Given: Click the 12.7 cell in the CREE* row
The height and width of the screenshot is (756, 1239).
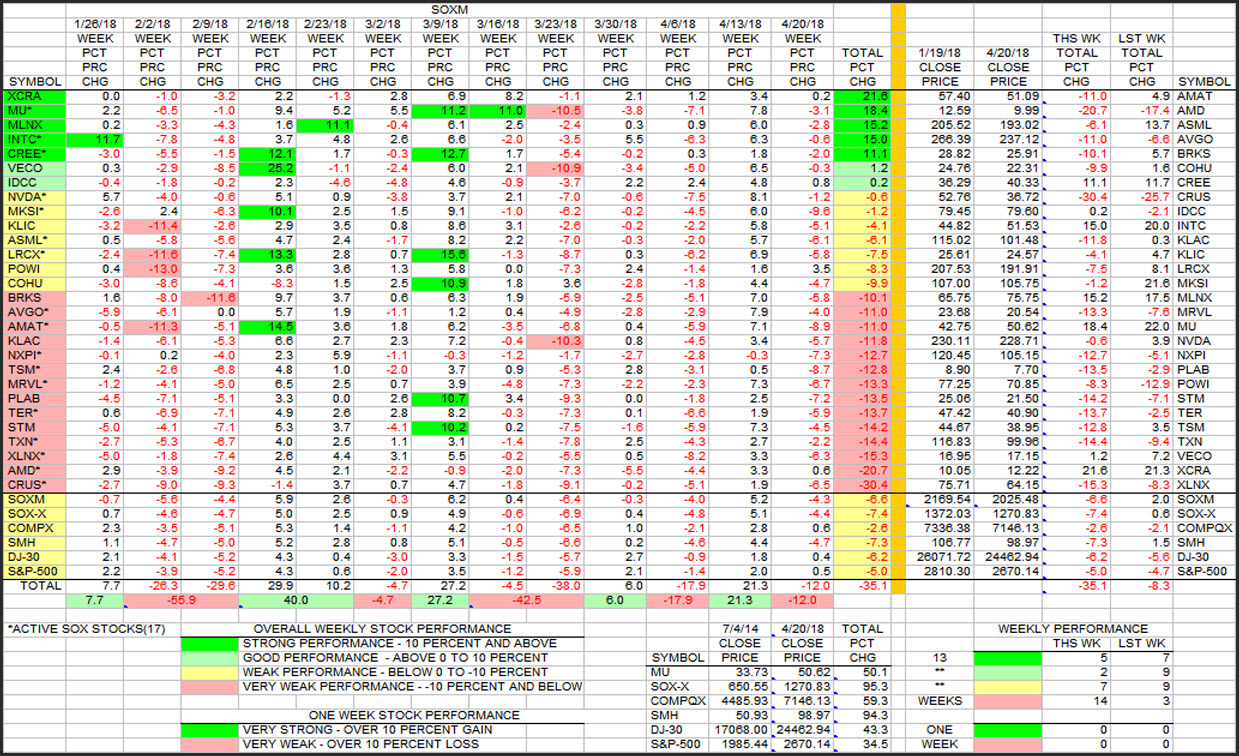Looking at the screenshot, I should (440, 154).
